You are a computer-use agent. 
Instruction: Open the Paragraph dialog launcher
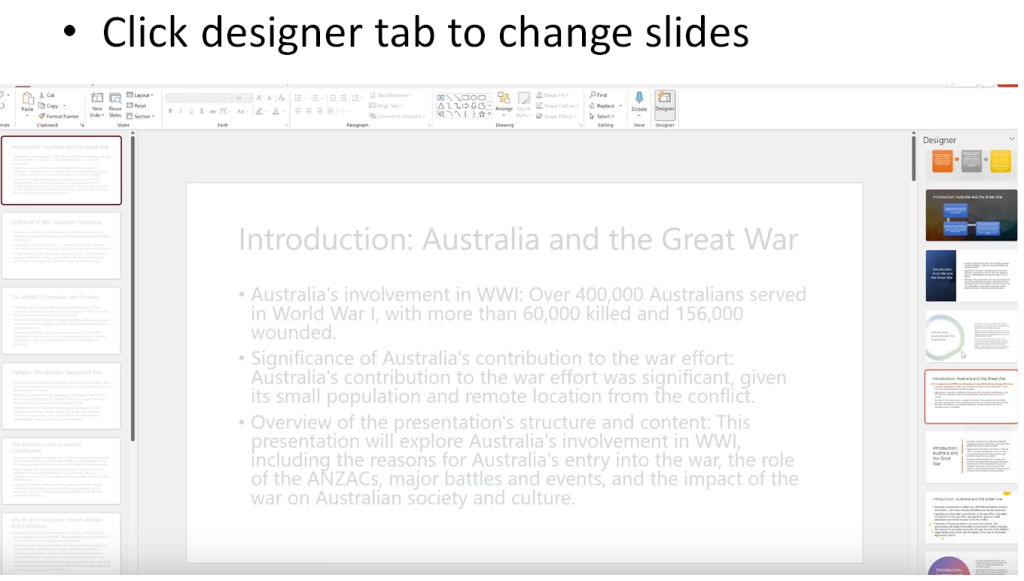pos(429,125)
